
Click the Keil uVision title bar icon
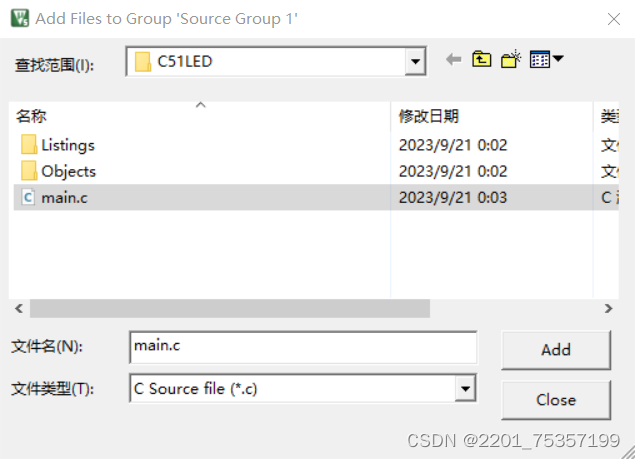pyautogui.click(x=19, y=19)
